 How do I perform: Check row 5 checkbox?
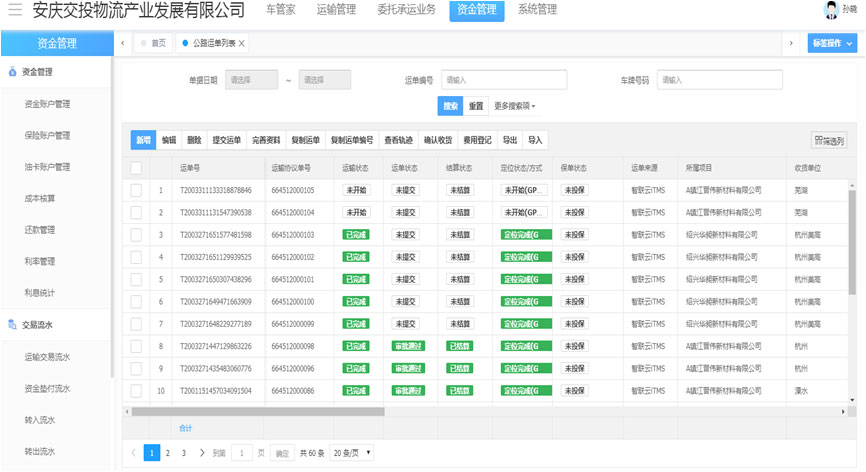[136, 279]
